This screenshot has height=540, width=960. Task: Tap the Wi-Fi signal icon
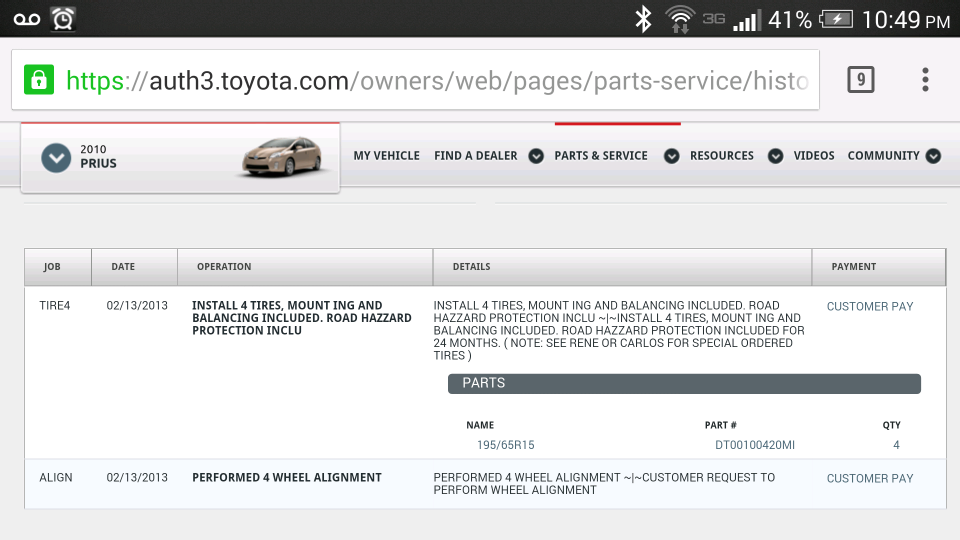point(680,19)
